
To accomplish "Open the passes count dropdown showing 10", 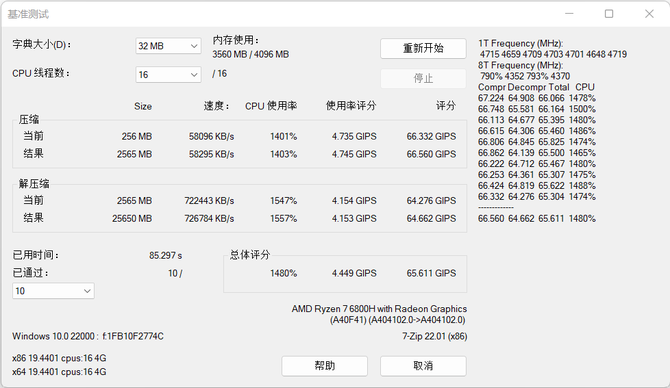I will 53,291.
